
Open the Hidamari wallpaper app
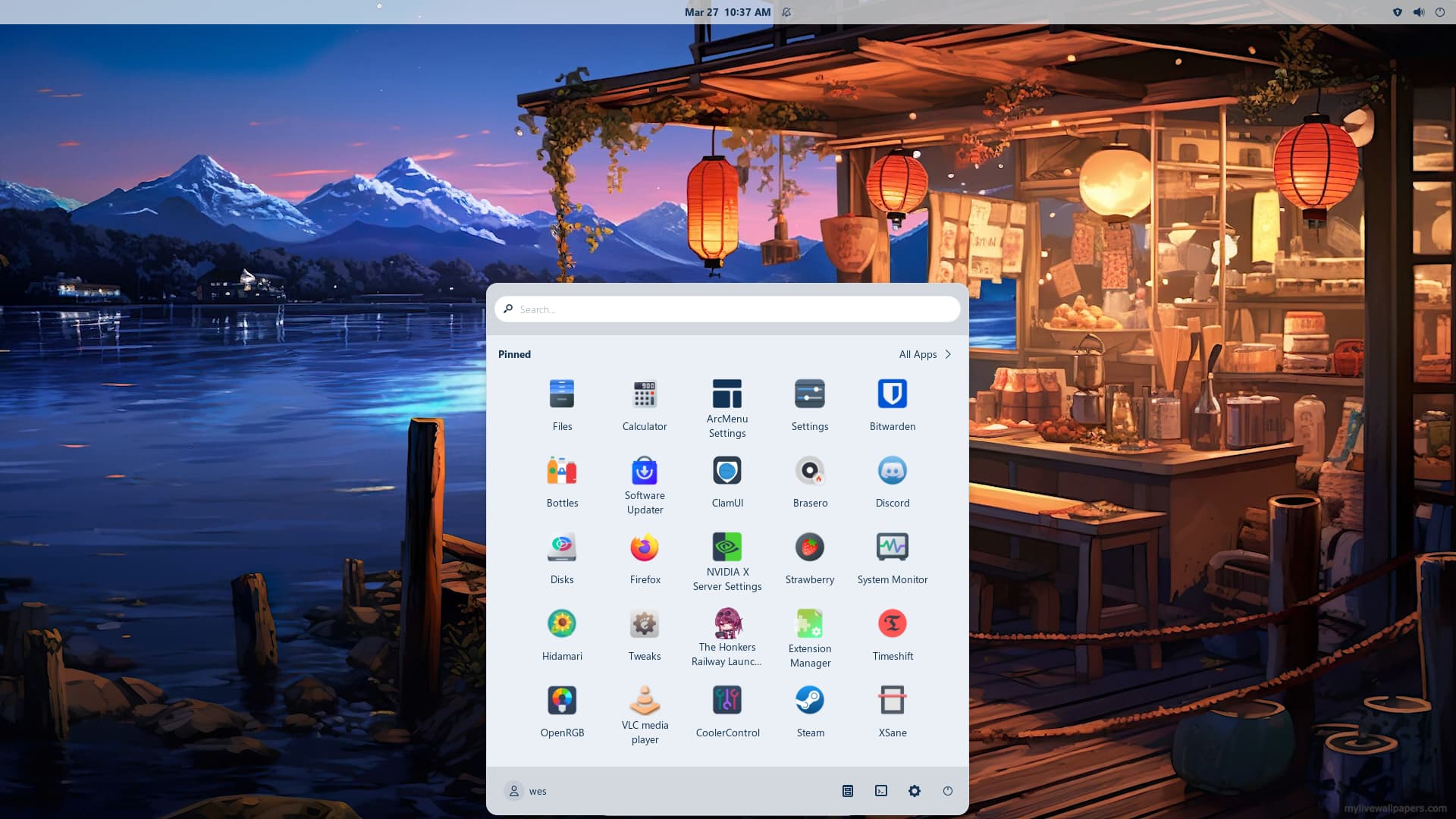tap(562, 635)
